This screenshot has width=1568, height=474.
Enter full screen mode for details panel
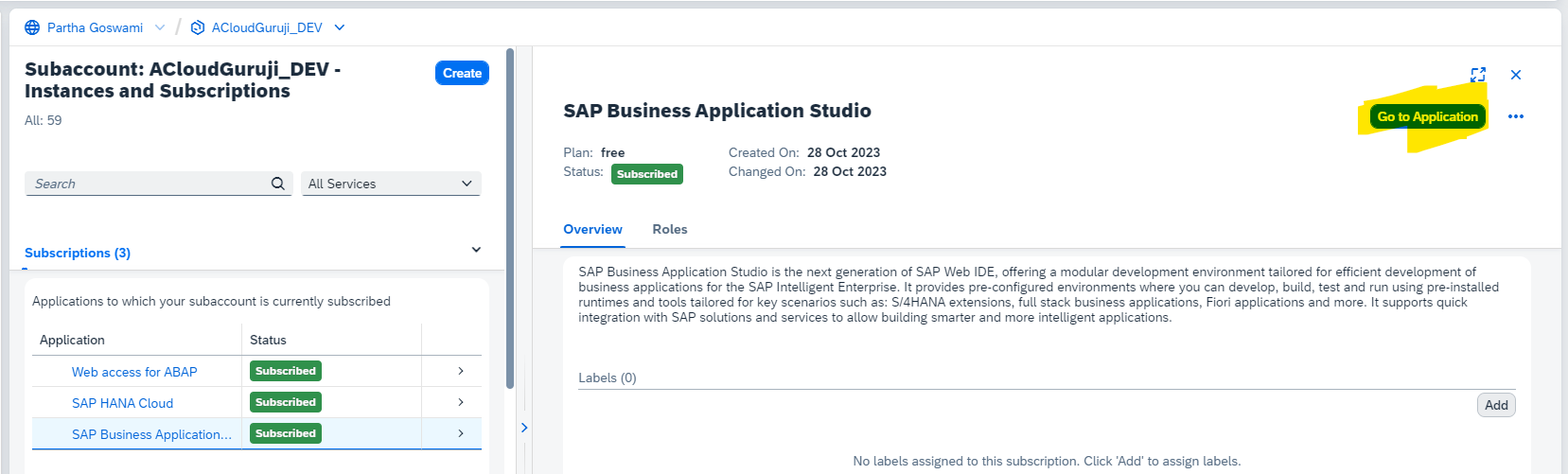[x=1478, y=75]
